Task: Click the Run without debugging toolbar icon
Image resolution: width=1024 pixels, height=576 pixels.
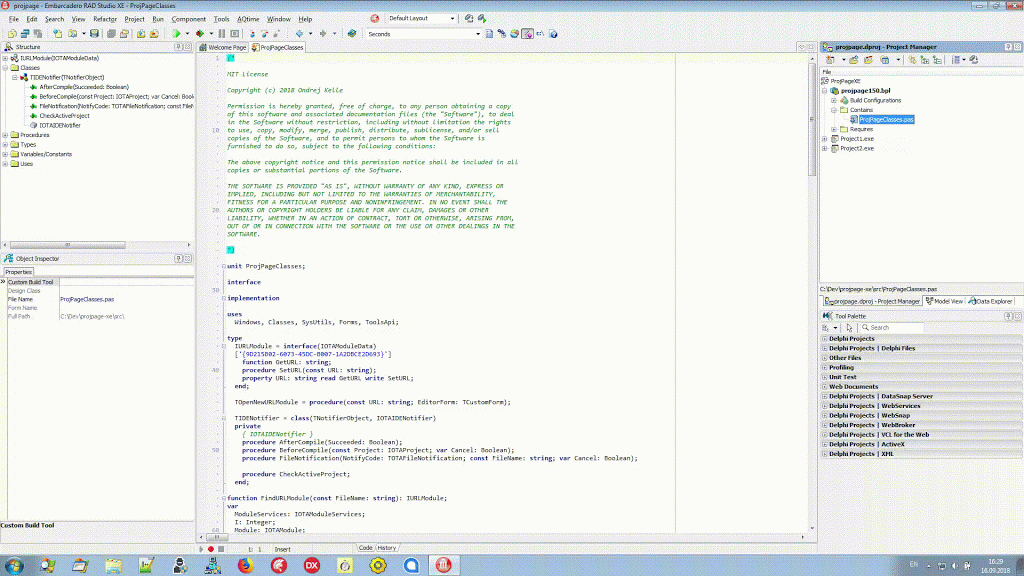Action: pos(199,33)
